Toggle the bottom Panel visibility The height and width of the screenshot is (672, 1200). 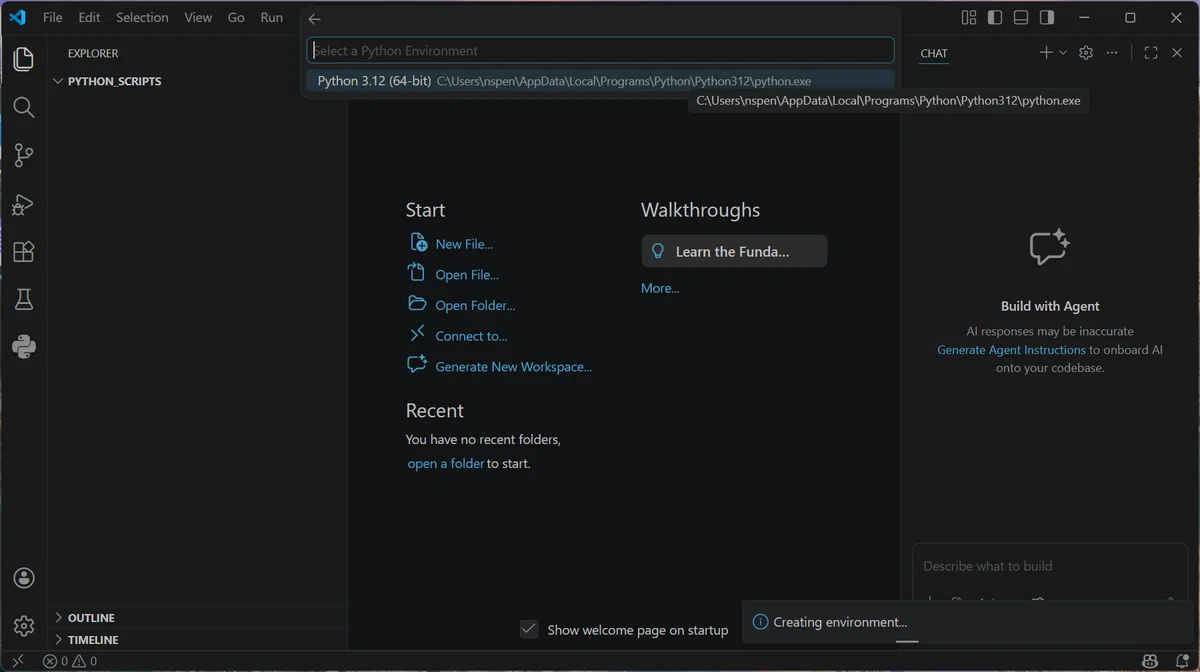[x=1020, y=17]
